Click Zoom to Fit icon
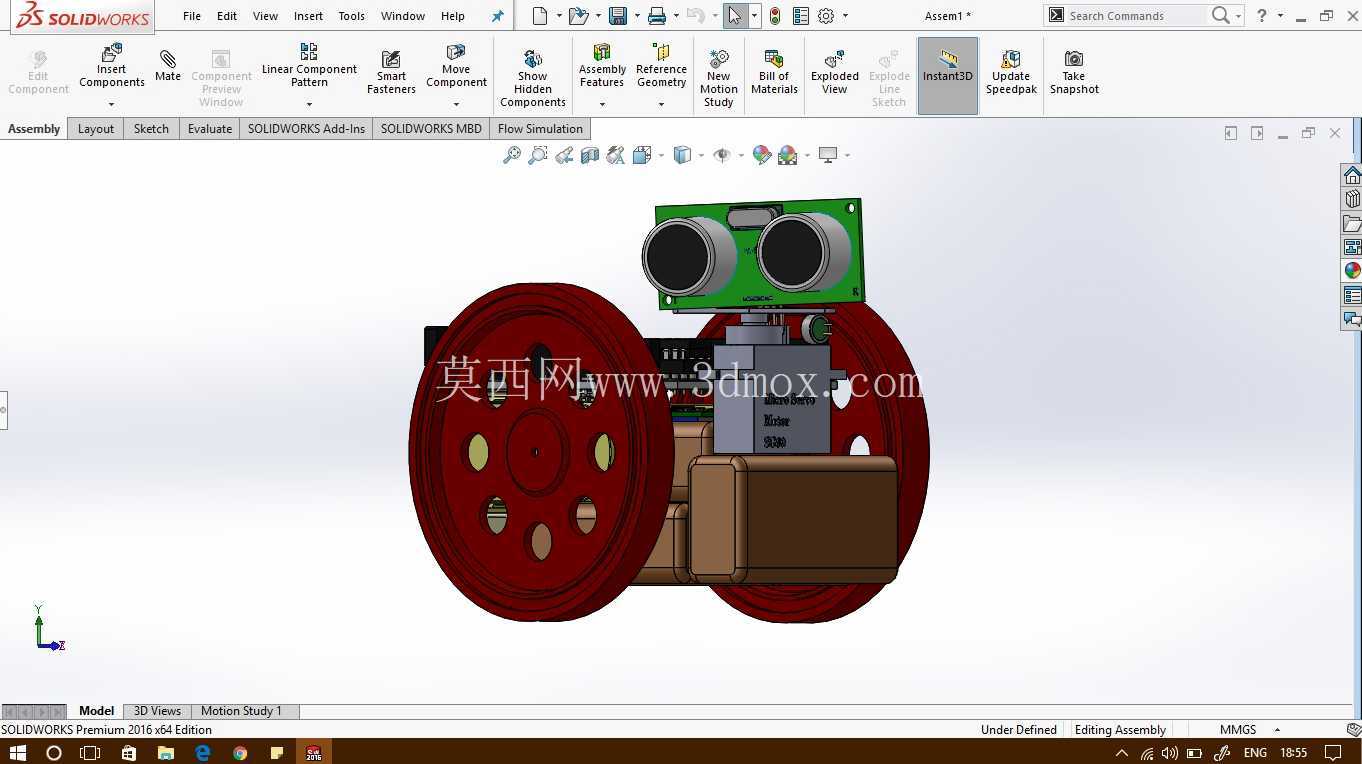This screenshot has height=764, width=1362. [x=512, y=155]
